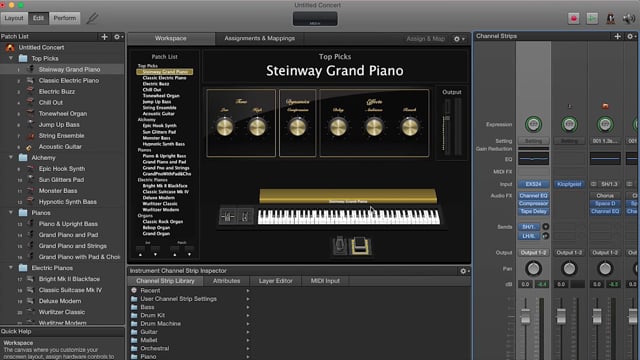640x360 pixels.
Task: Select the Attributes tab
Action: click(227, 281)
